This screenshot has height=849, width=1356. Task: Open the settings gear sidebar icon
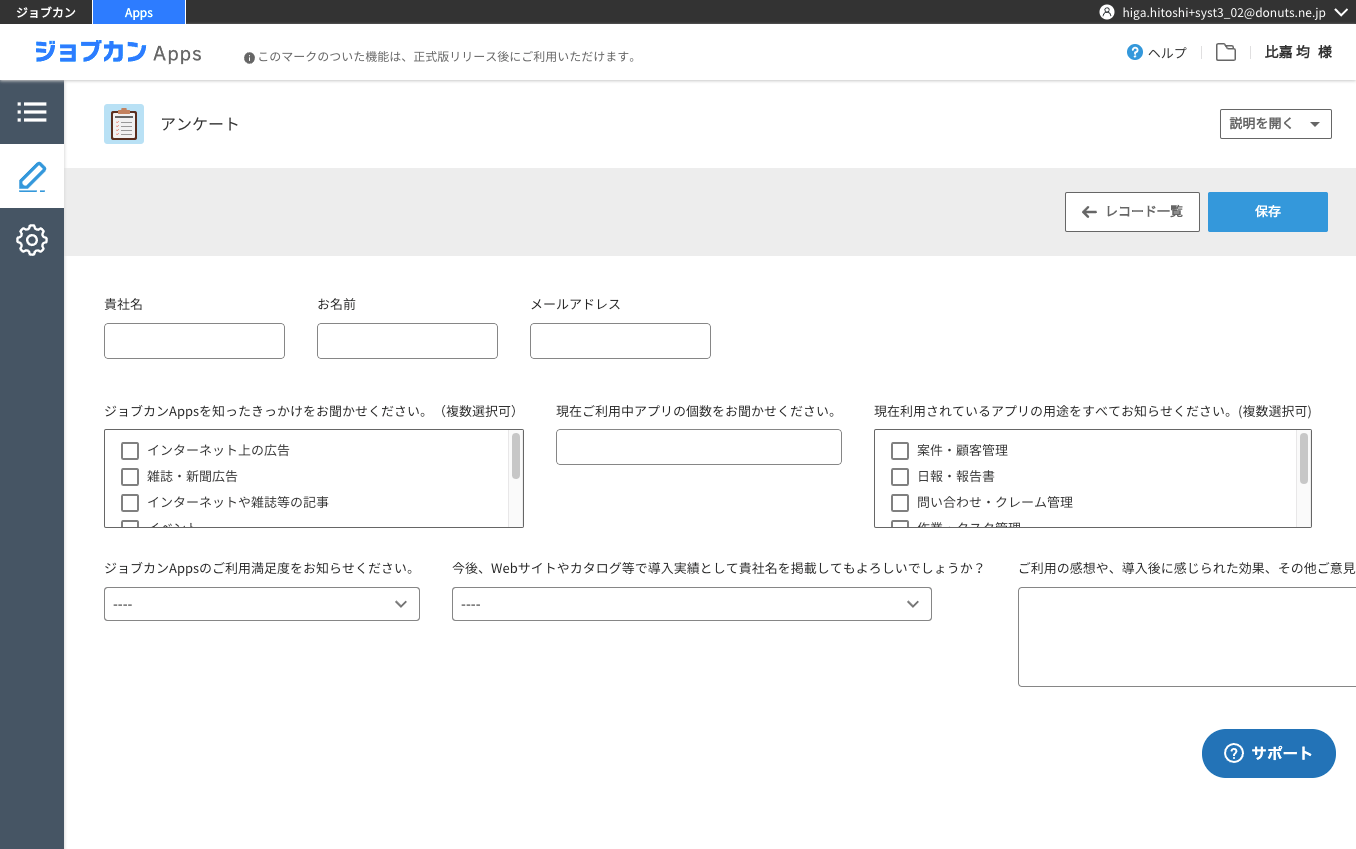tap(32, 240)
